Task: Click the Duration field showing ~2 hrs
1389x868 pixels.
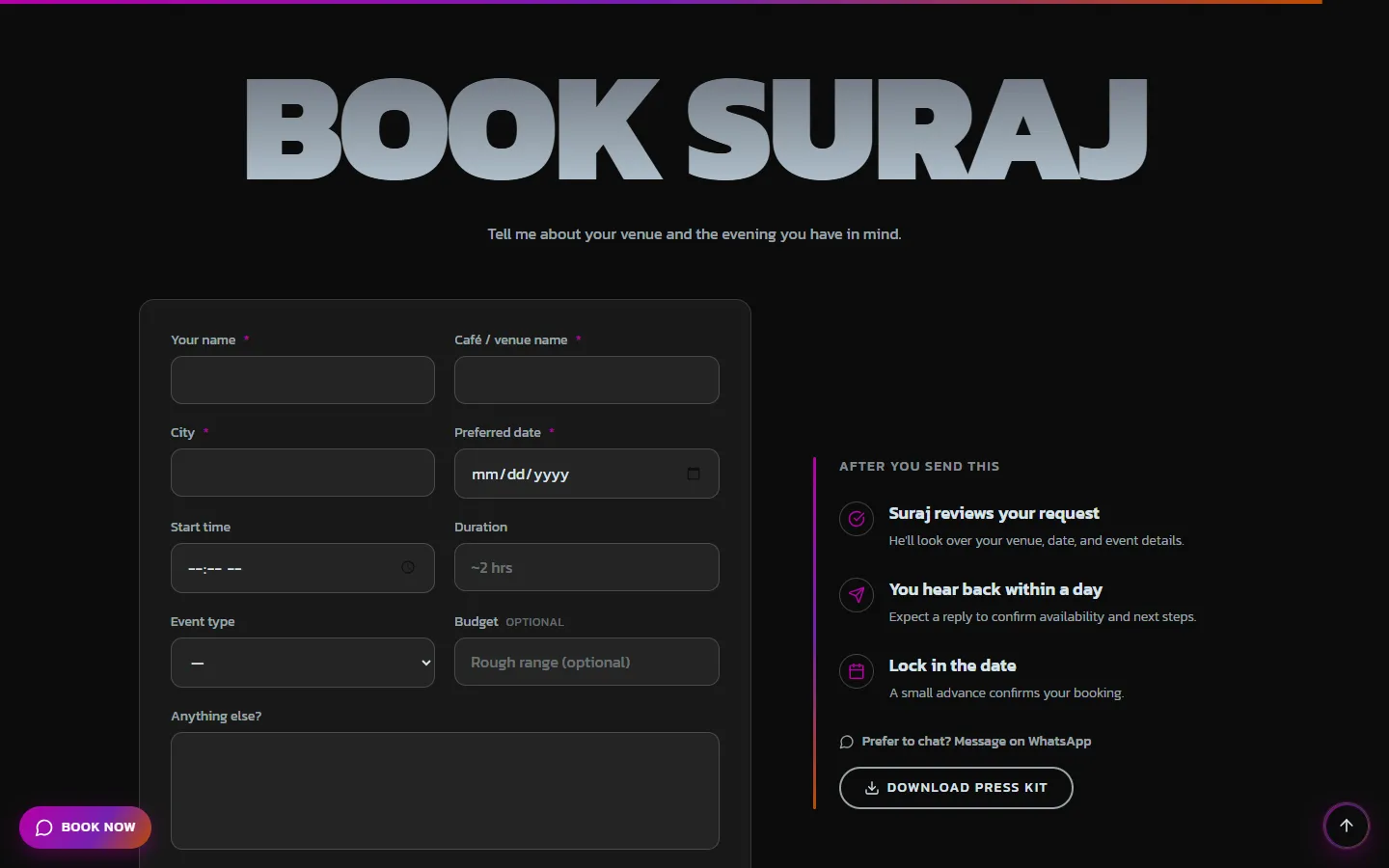Action: pyautogui.click(x=586, y=567)
